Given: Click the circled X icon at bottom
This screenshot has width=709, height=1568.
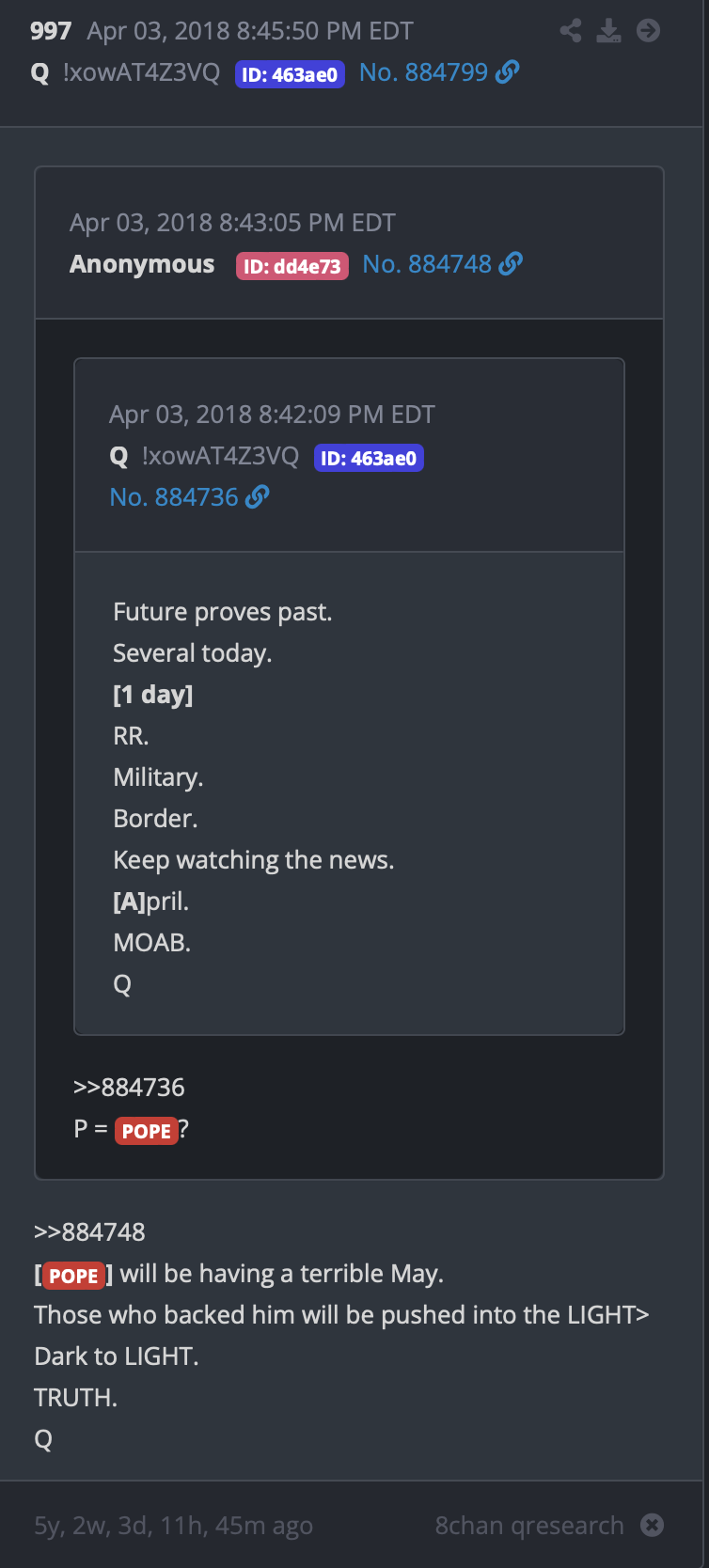Looking at the screenshot, I should (653, 1525).
